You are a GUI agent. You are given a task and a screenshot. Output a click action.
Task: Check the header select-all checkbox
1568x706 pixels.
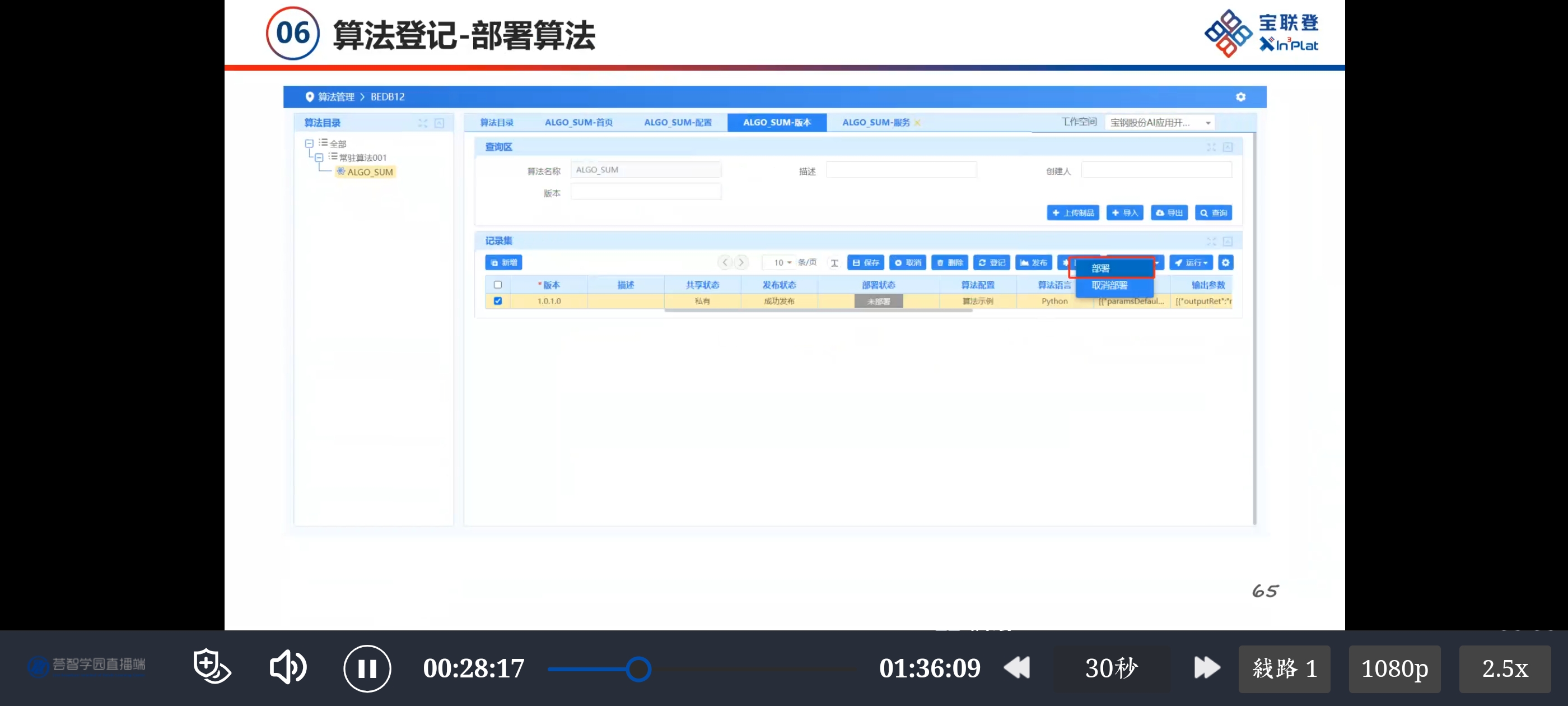(497, 285)
